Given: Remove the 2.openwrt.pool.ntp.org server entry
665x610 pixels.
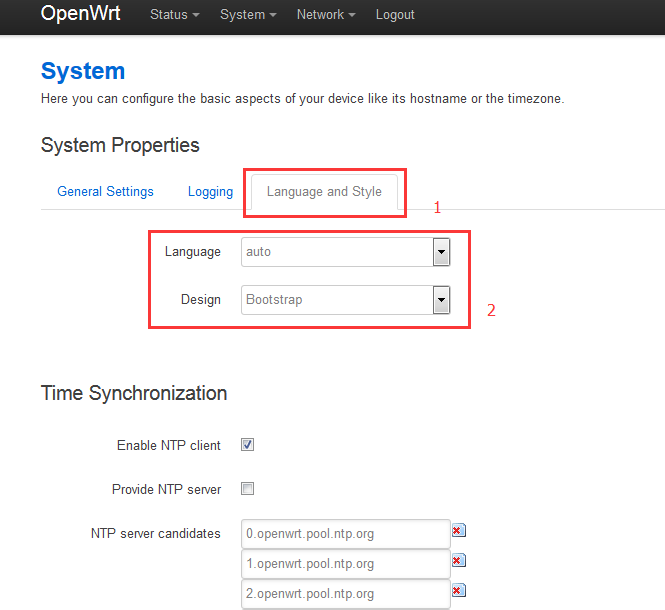Looking at the screenshot, I should click(458, 591).
